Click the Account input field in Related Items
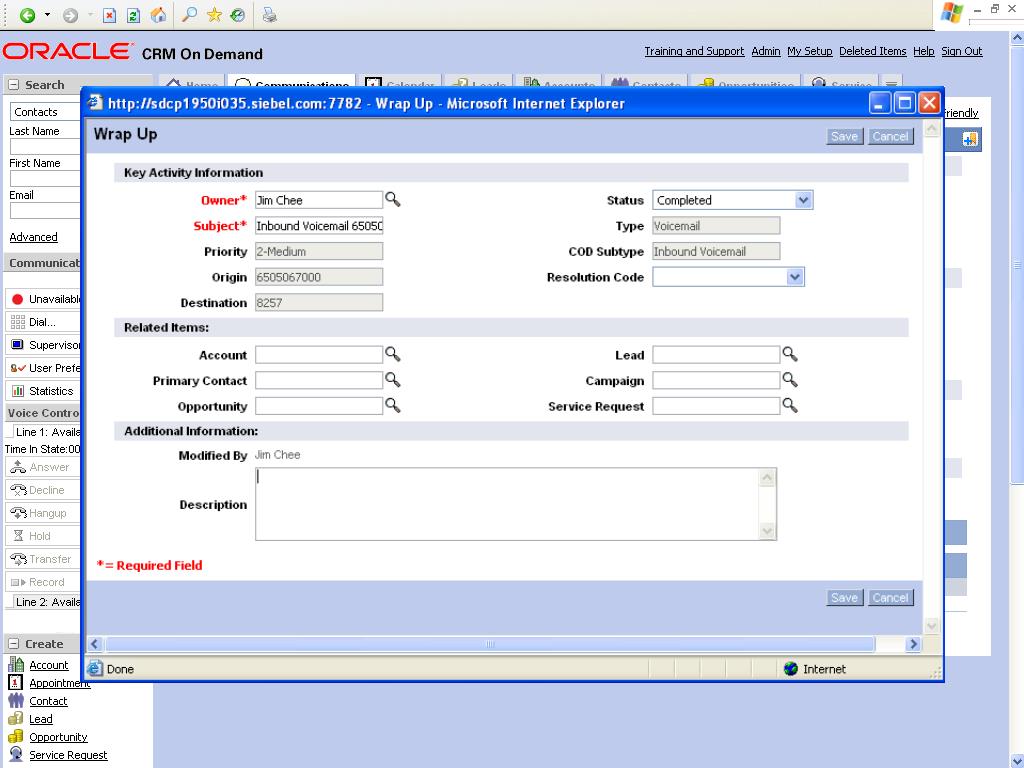 (319, 355)
